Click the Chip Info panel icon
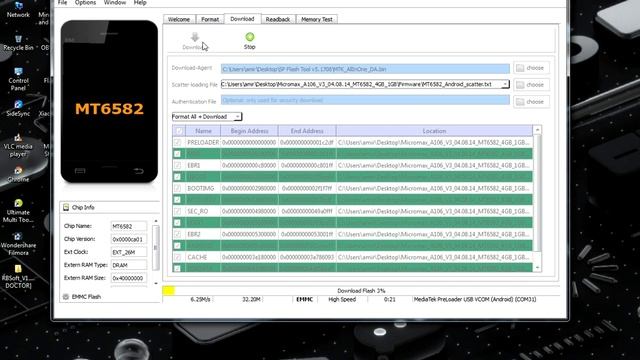Screen dimensions: 640x360 tap(66, 207)
